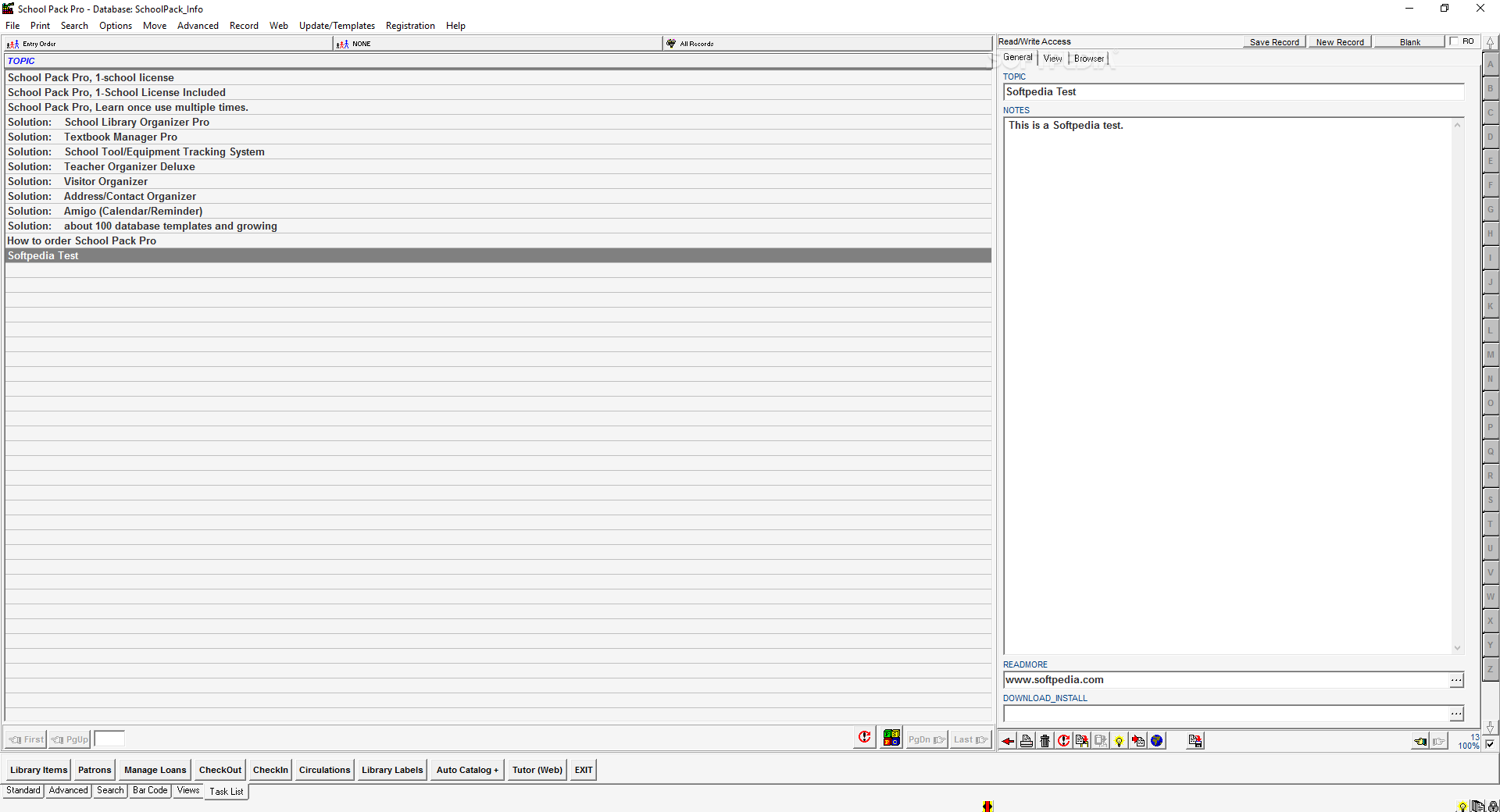1500x812 pixels.
Task: Click the up arrow above alphabet index
Action: click(1490, 43)
